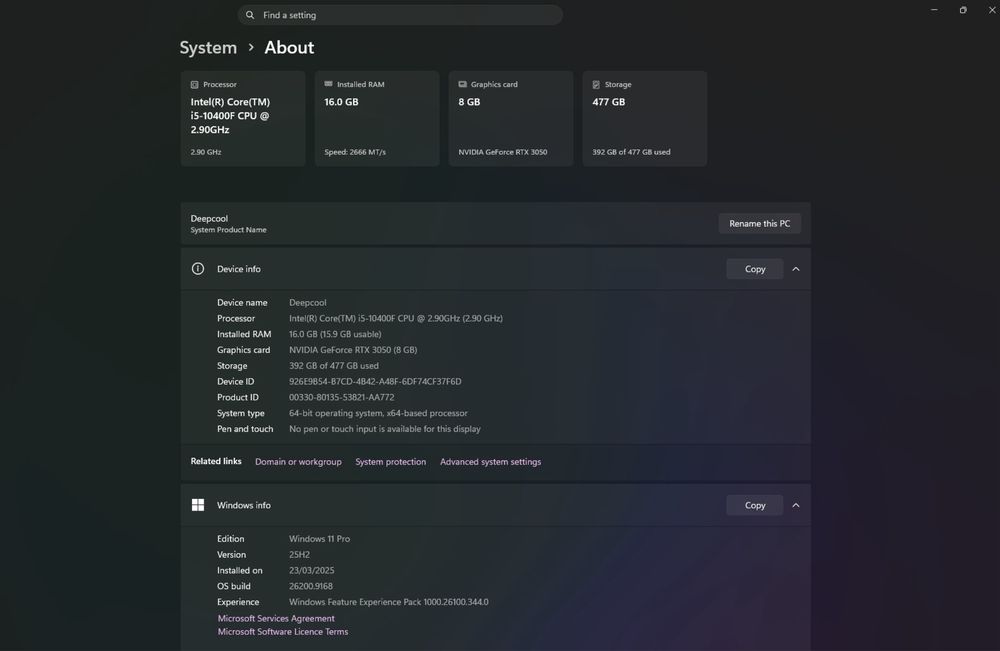Click the OS build value 26200.9168
Screen dimensions: 1000x651
point(311,586)
